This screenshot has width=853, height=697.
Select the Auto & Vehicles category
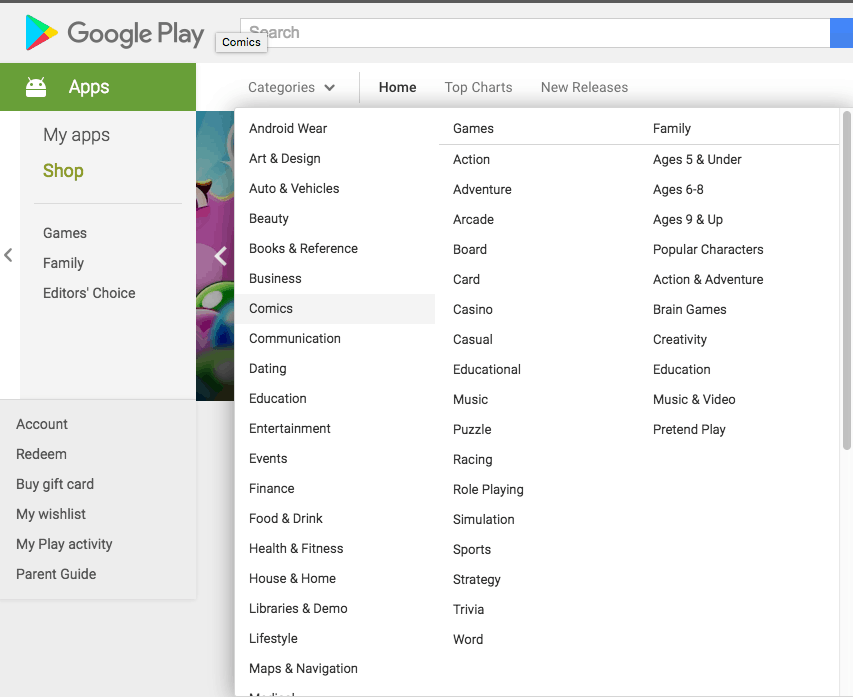[x=294, y=188]
